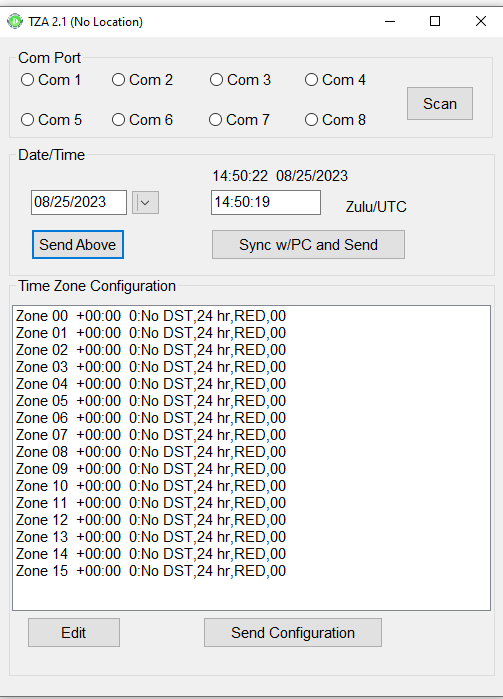Scan for available com ports
The width and height of the screenshot is (503, 699).
440,103
